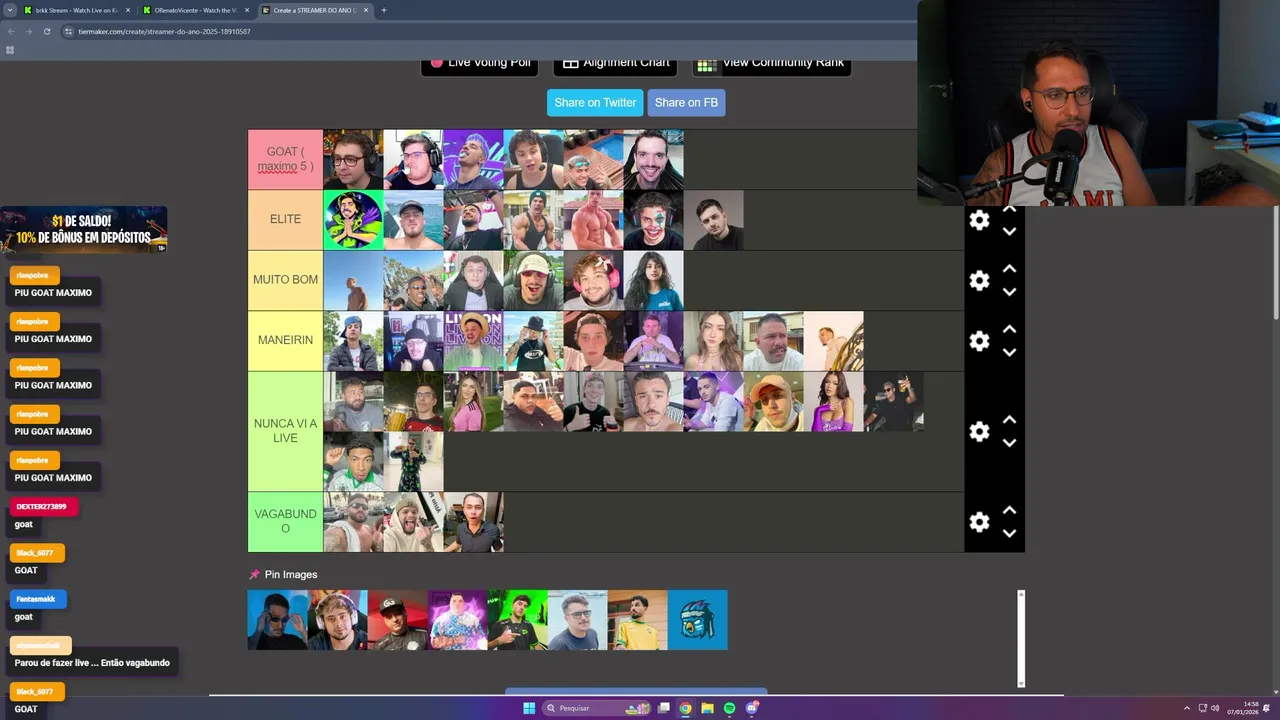Go back in browser history
The height and width of the screenshot is (720, 1280).
(x=10, y=31)
